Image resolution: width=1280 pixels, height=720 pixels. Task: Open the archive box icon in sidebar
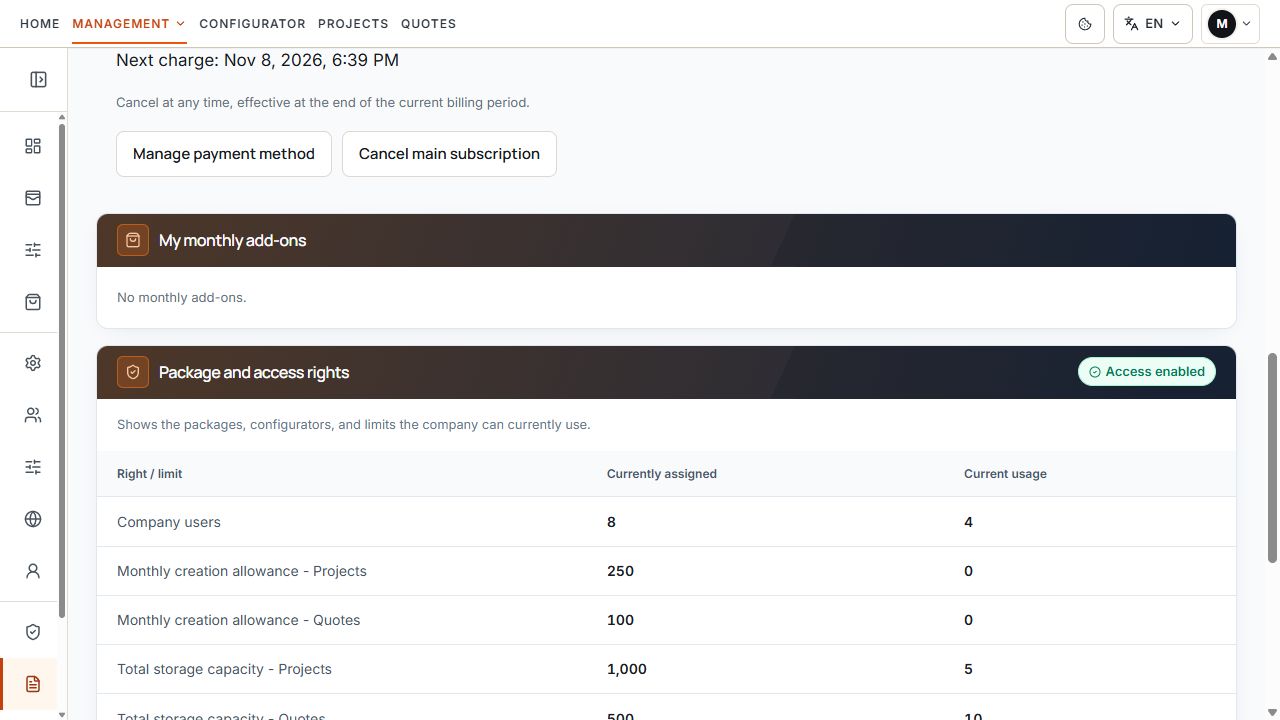pyautogui.click(x=33, y=198)
